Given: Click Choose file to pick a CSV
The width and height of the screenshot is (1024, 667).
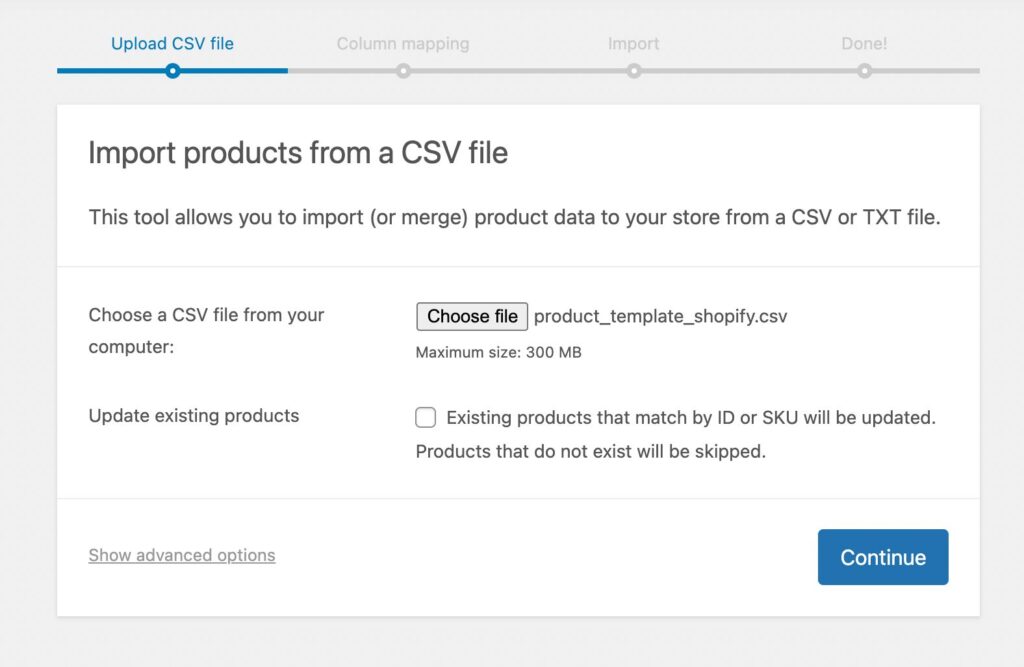Looking at the screenshot, I should point(472,316).
